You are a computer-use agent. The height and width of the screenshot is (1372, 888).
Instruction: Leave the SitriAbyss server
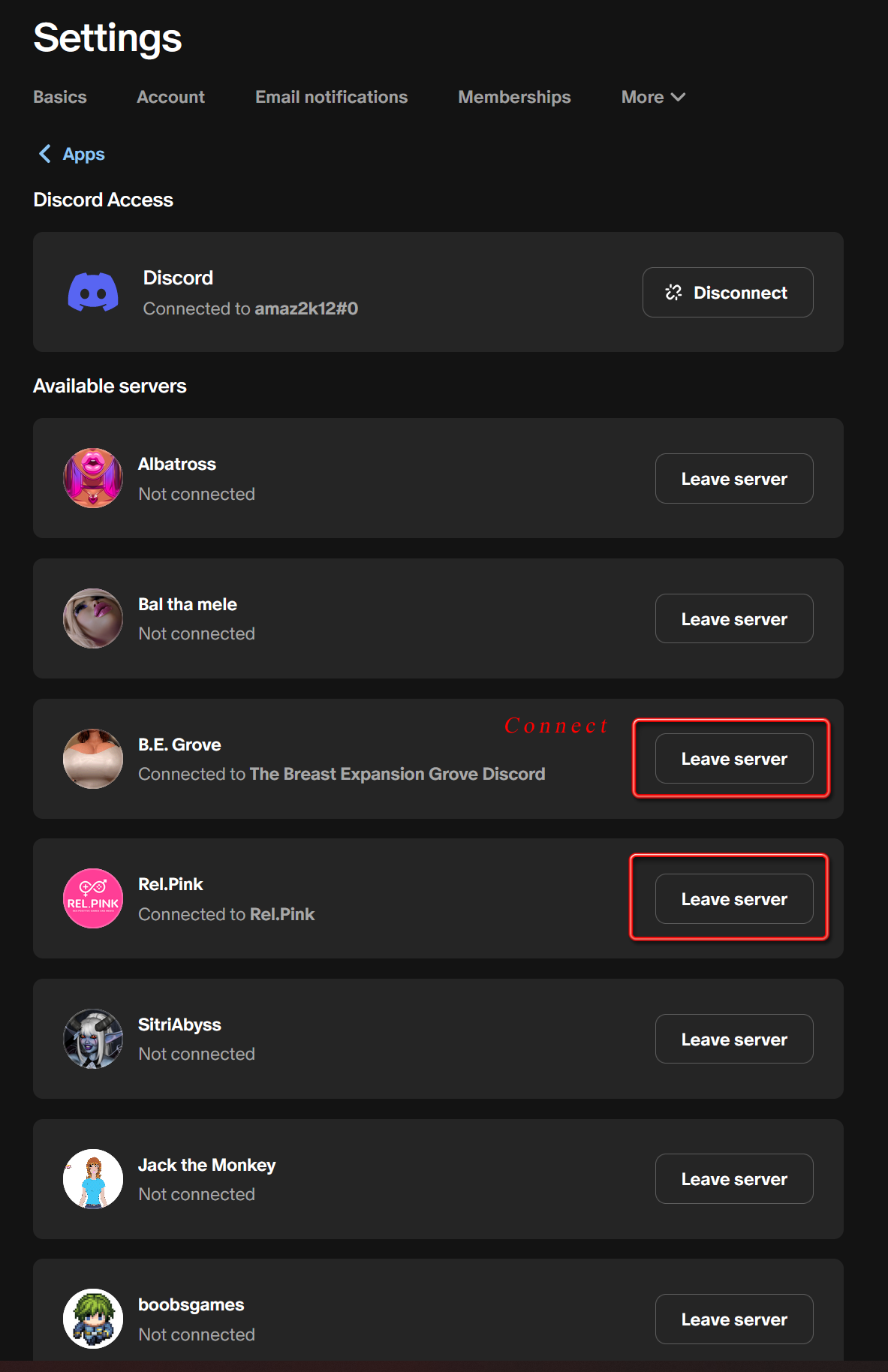tap(734, 1039)
